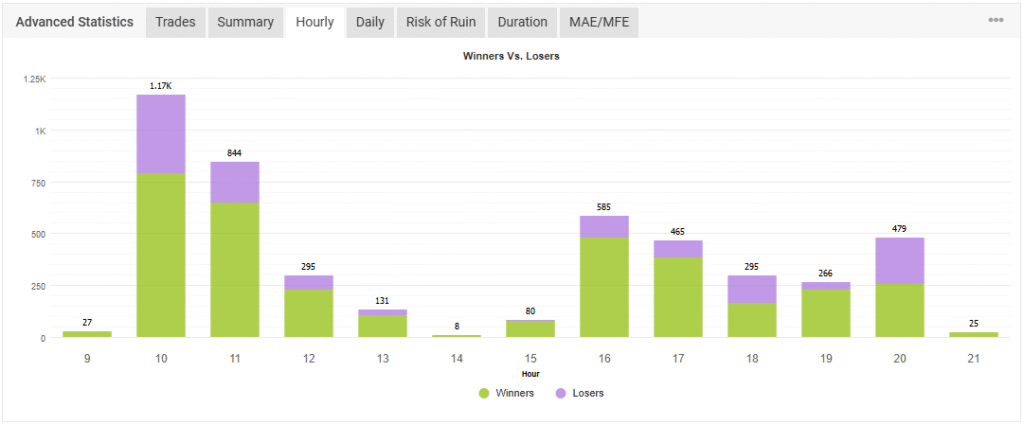The width and height of the screenshot is (1024, 425).
Task: Select the green bar for hour 12
Action: [x=309, y=313]
